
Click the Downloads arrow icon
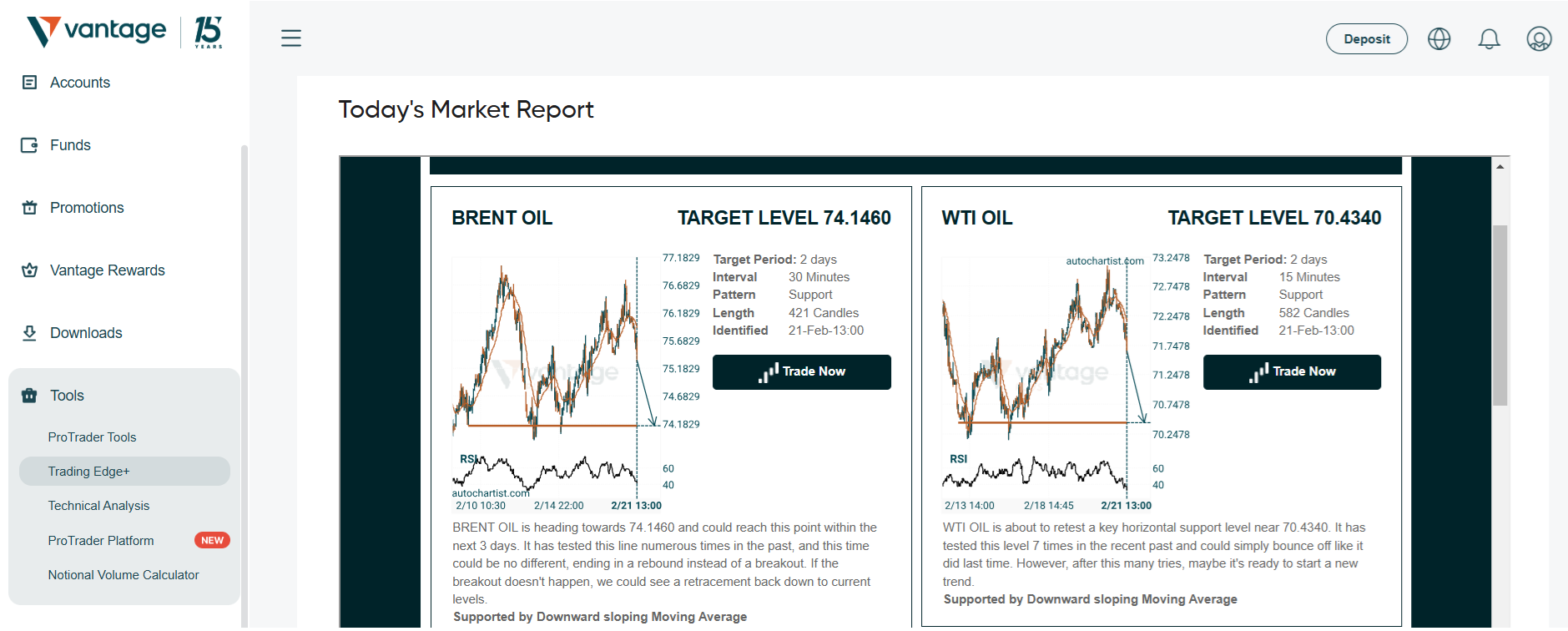29,333
